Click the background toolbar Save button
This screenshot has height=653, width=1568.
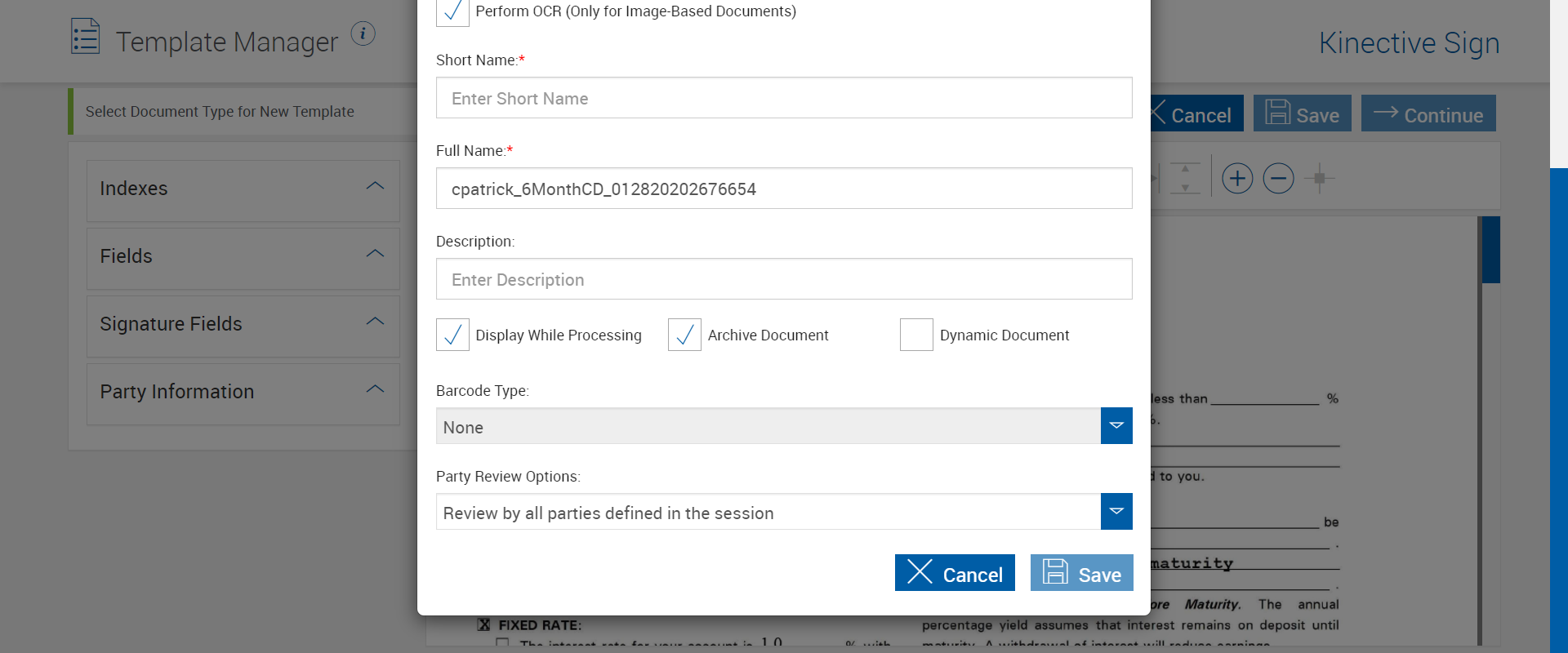pyautogui.click(x=1302, y=113)
